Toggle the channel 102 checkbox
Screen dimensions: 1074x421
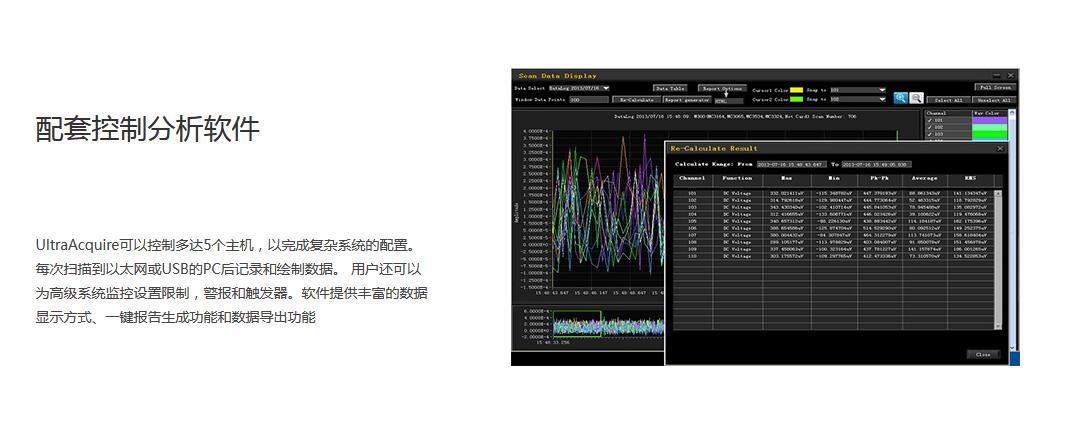(x=929, y=127)
